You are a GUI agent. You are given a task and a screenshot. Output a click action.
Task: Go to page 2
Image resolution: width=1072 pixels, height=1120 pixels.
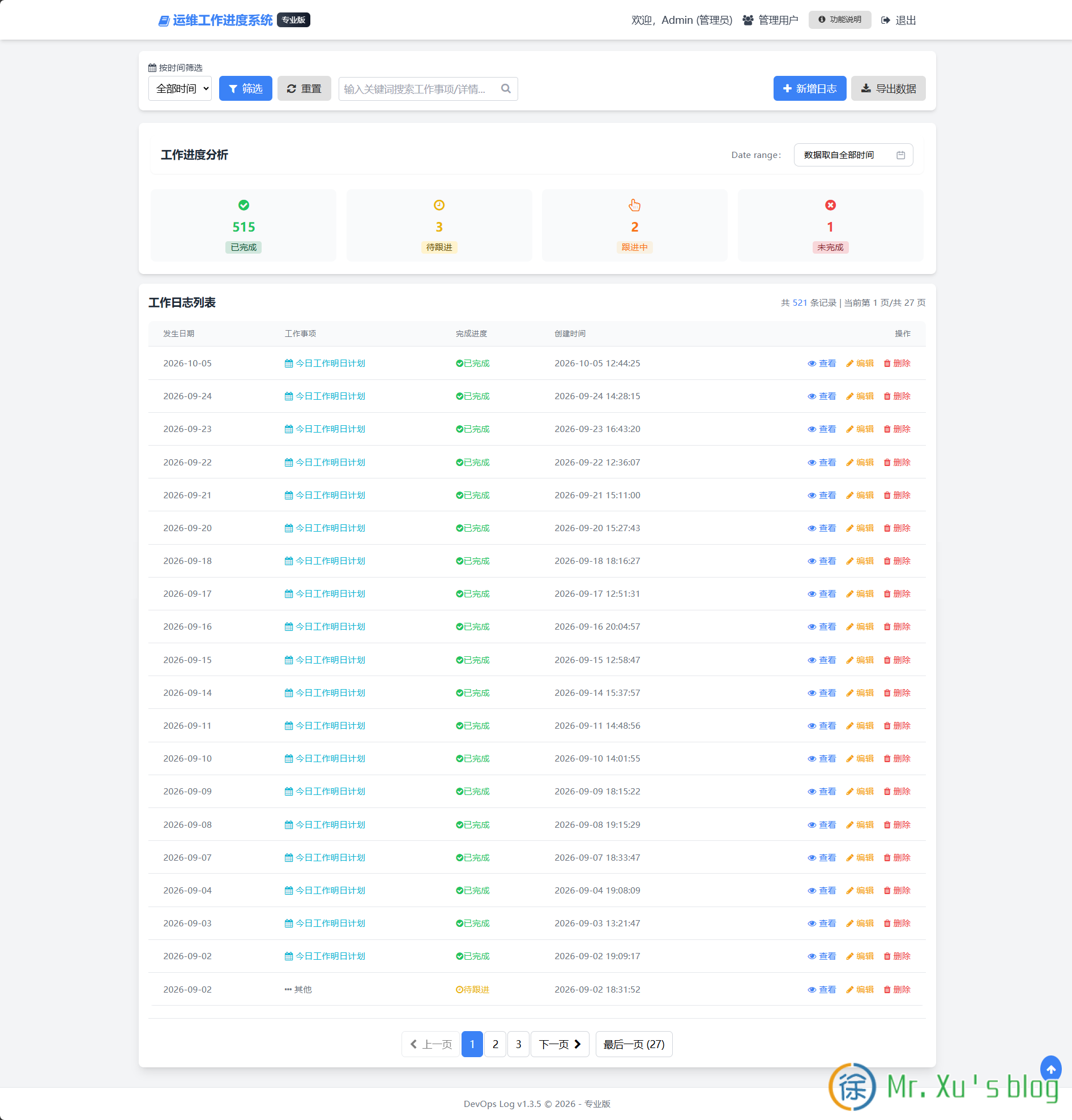point(495,1045)
